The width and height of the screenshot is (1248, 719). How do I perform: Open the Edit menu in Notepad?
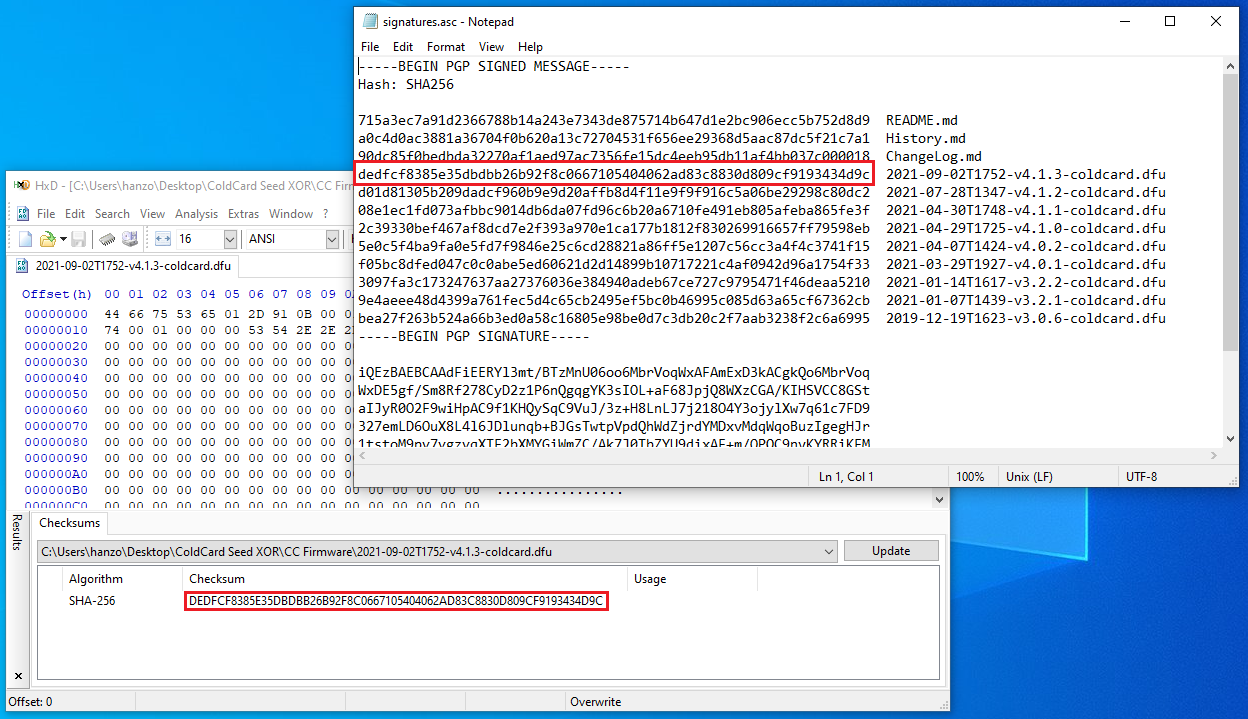pyautogui.click(x=403, y=47)
